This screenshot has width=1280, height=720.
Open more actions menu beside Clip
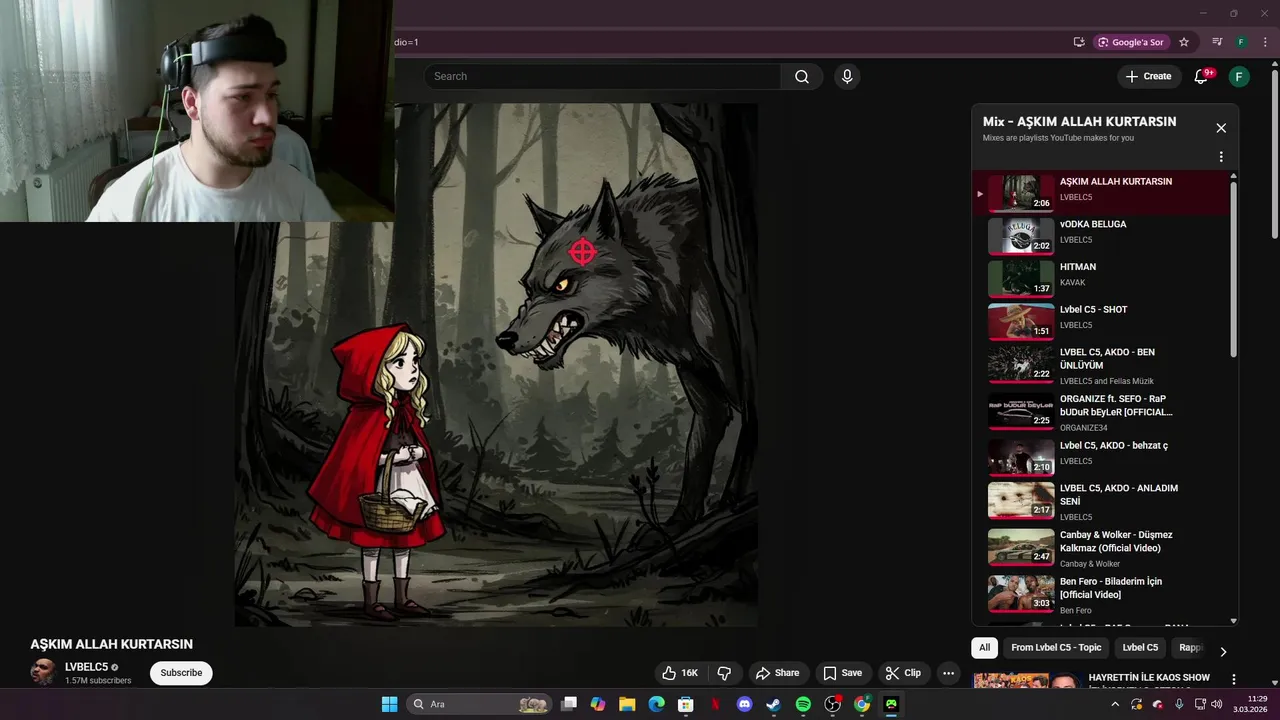949,673
